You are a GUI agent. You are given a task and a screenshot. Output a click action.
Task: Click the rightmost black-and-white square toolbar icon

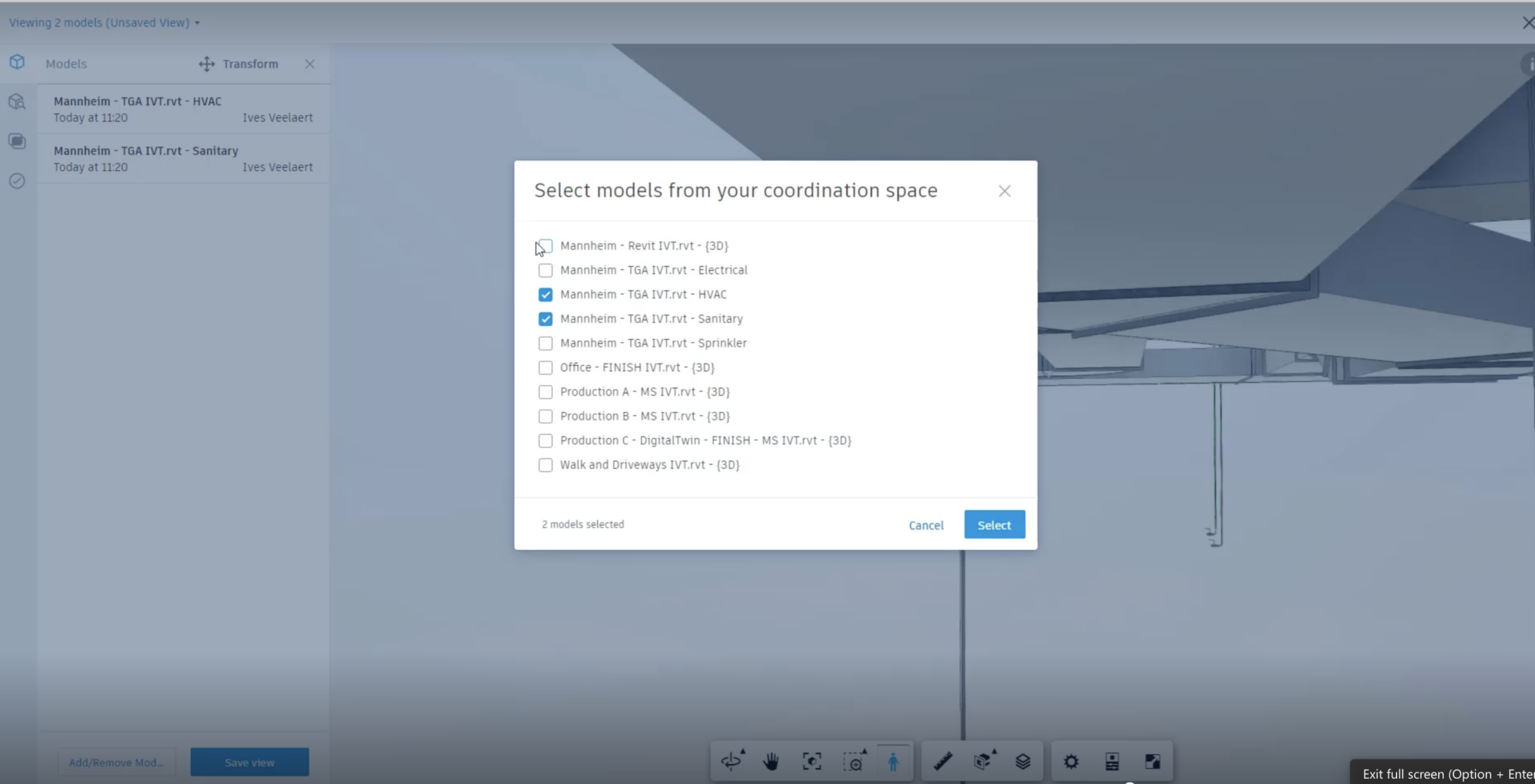click(x=1153, y=761)
